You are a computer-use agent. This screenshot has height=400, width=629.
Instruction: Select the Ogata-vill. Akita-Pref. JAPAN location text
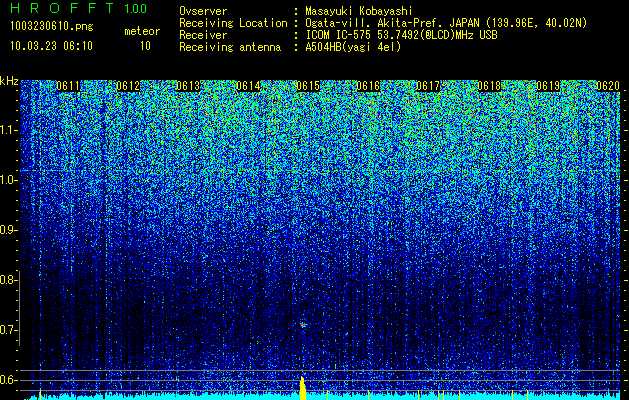(x=446, y=24)
